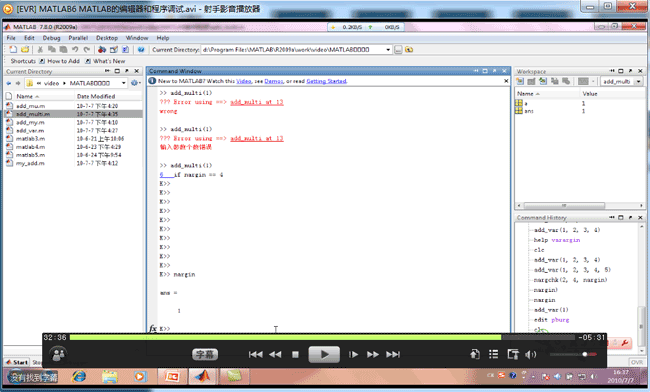Open the Debug menu

click(x=51, y=38)
